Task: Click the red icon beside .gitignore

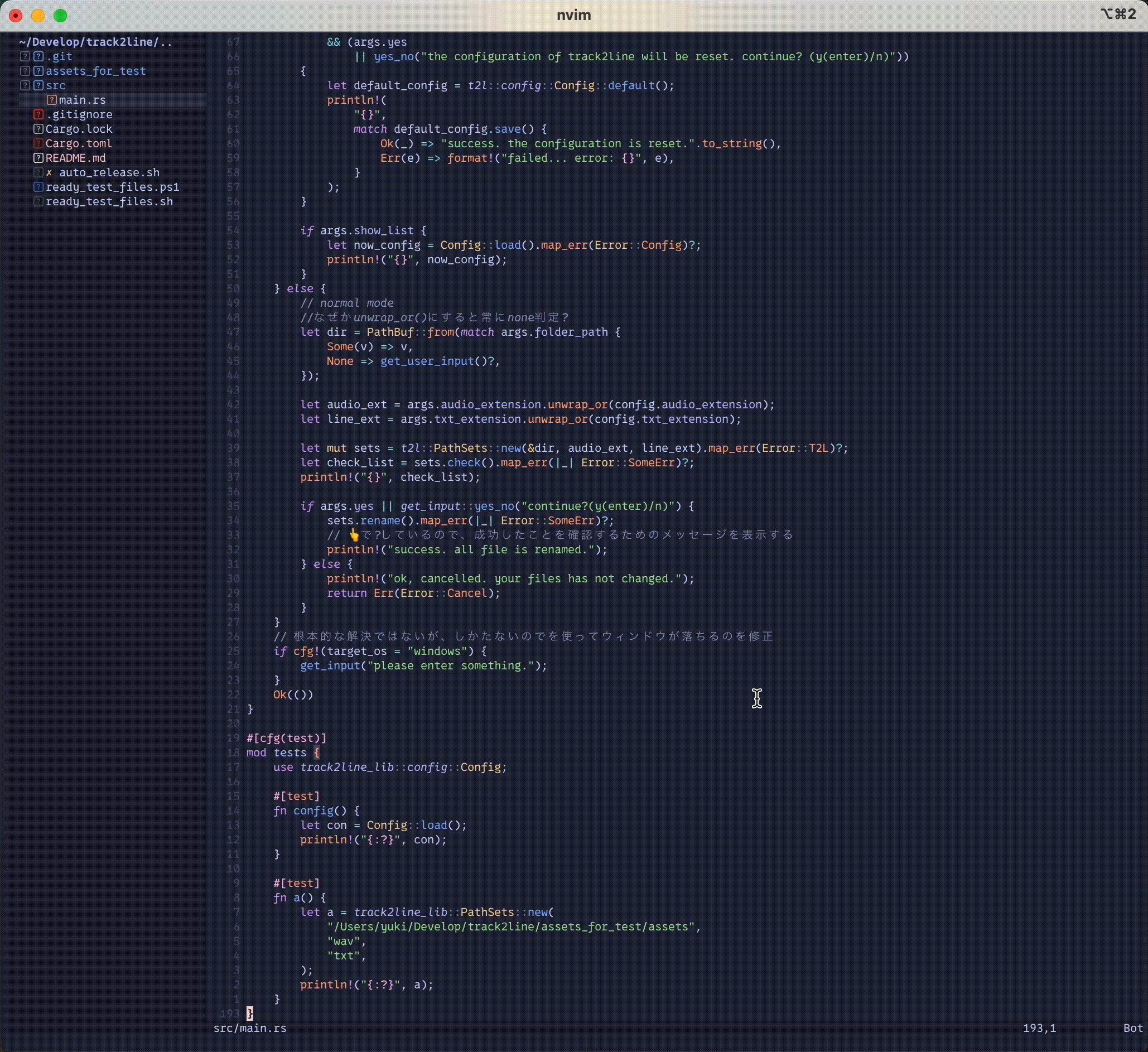Action: pyautogui.click(x=38, y=114)
